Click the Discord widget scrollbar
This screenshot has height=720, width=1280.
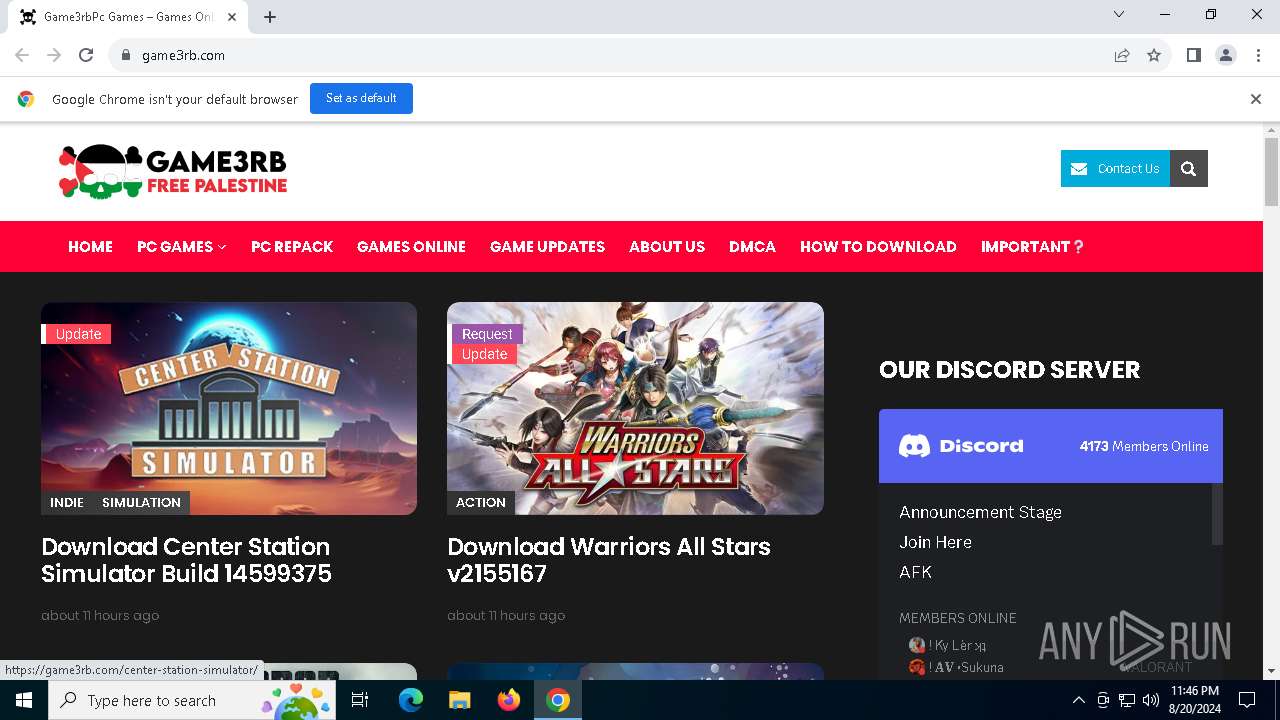[x=1217, y=514]
